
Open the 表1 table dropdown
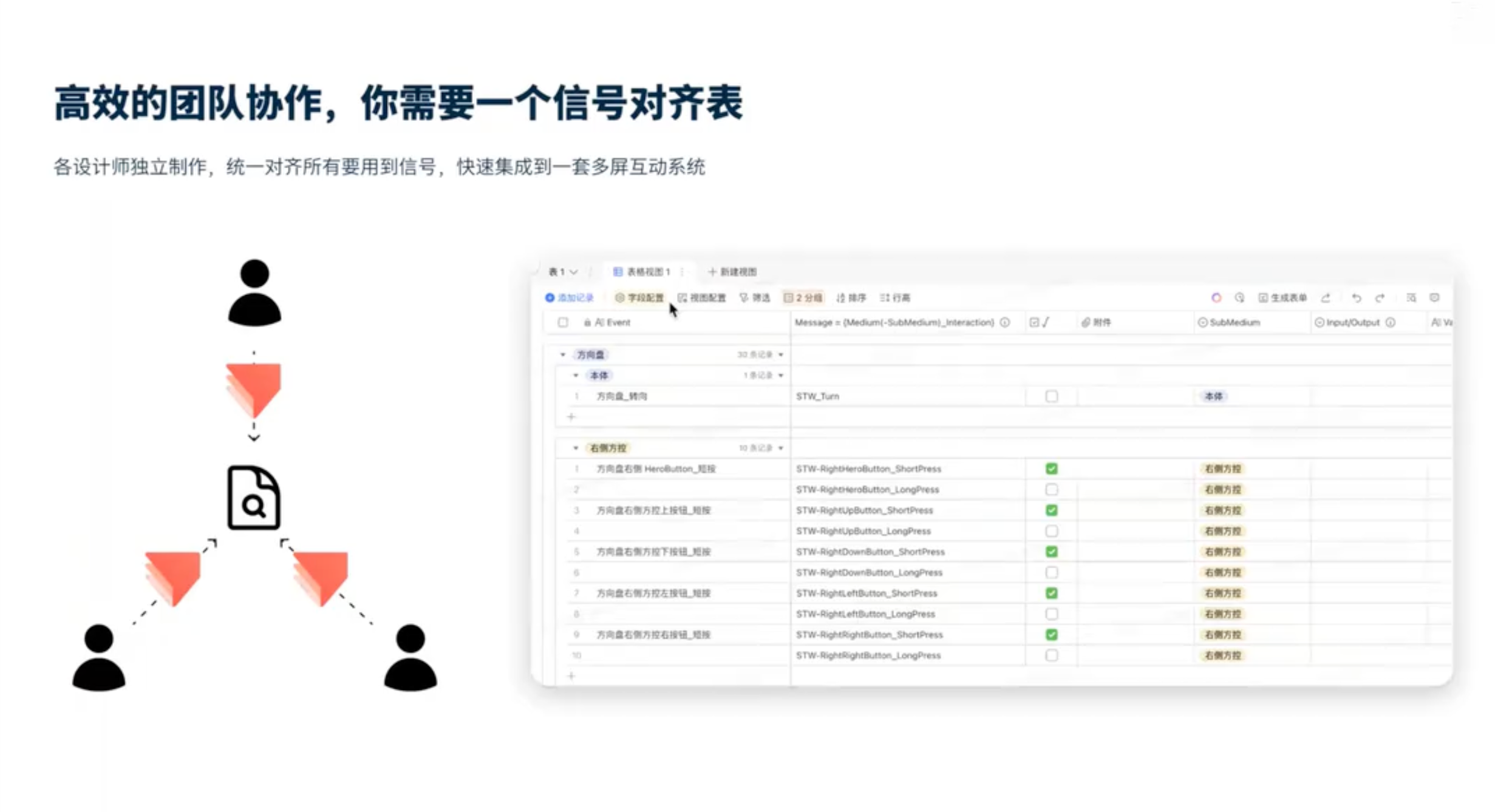(562, 271)
